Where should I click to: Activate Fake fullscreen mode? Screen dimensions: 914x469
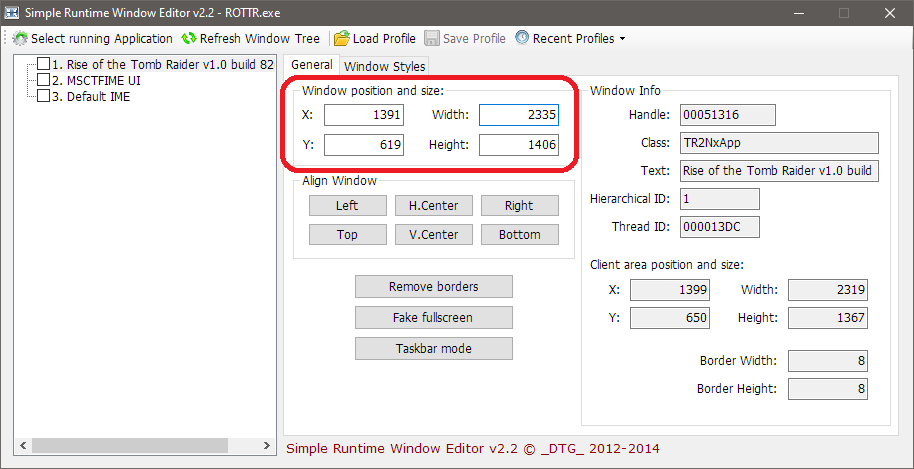[x=433, y=317]
